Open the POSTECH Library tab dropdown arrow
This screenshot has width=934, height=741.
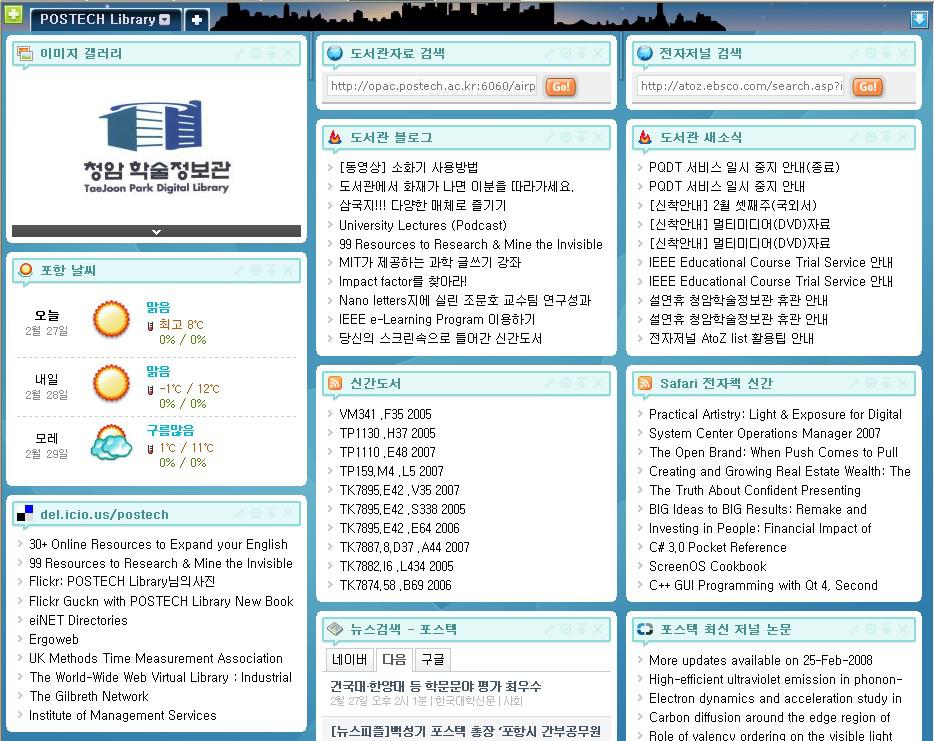165,20
